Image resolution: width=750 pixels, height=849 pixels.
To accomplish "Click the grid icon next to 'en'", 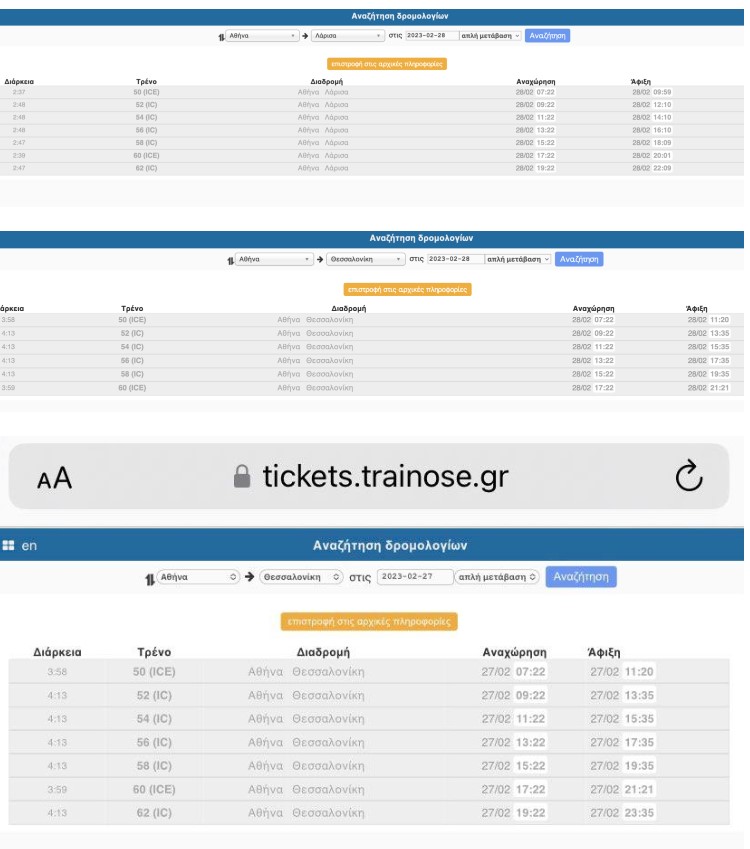I will click(x=9, y=546).
